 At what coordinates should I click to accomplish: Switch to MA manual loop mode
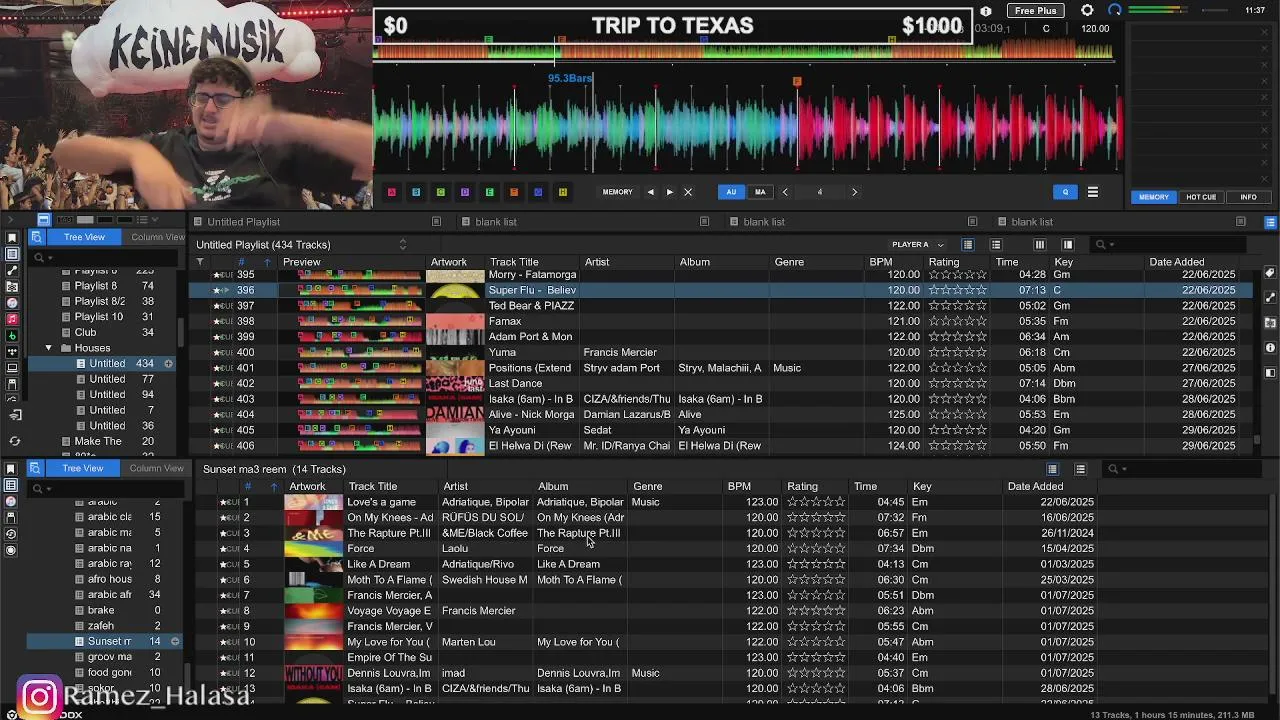[x=760, y=192]
